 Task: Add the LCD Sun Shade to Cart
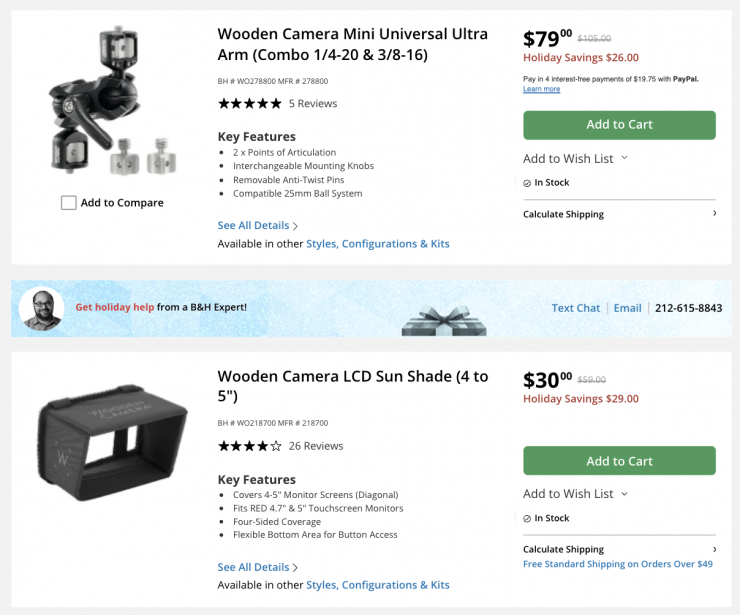tap(619, 461)
